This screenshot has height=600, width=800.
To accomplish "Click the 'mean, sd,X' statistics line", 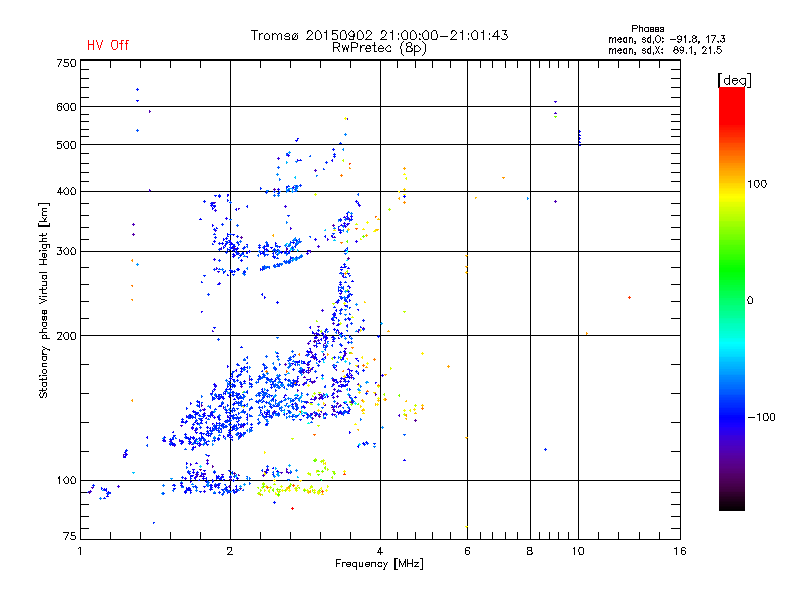I will tap(665, 50).
